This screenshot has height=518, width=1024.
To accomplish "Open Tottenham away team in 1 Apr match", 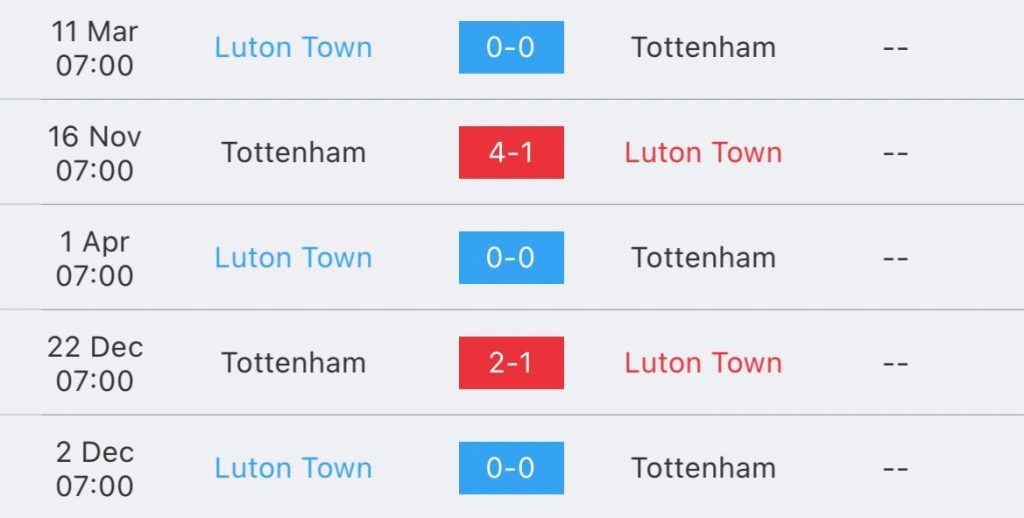I will 703,257.
